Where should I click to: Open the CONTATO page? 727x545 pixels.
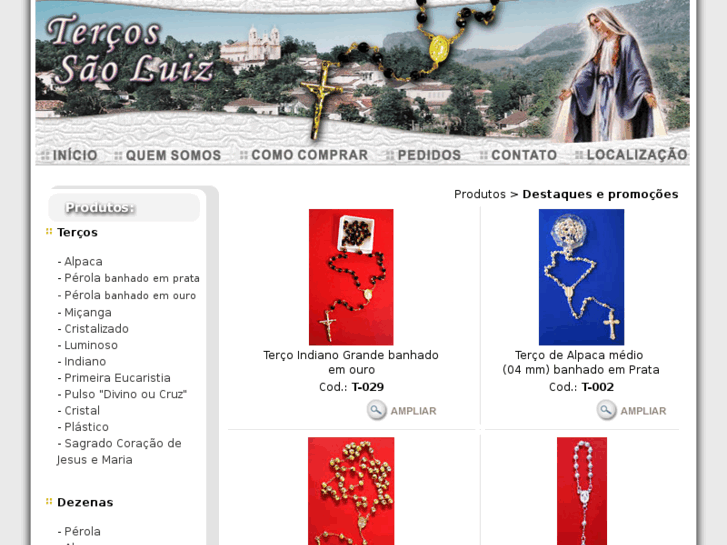[x=518, y=155]
